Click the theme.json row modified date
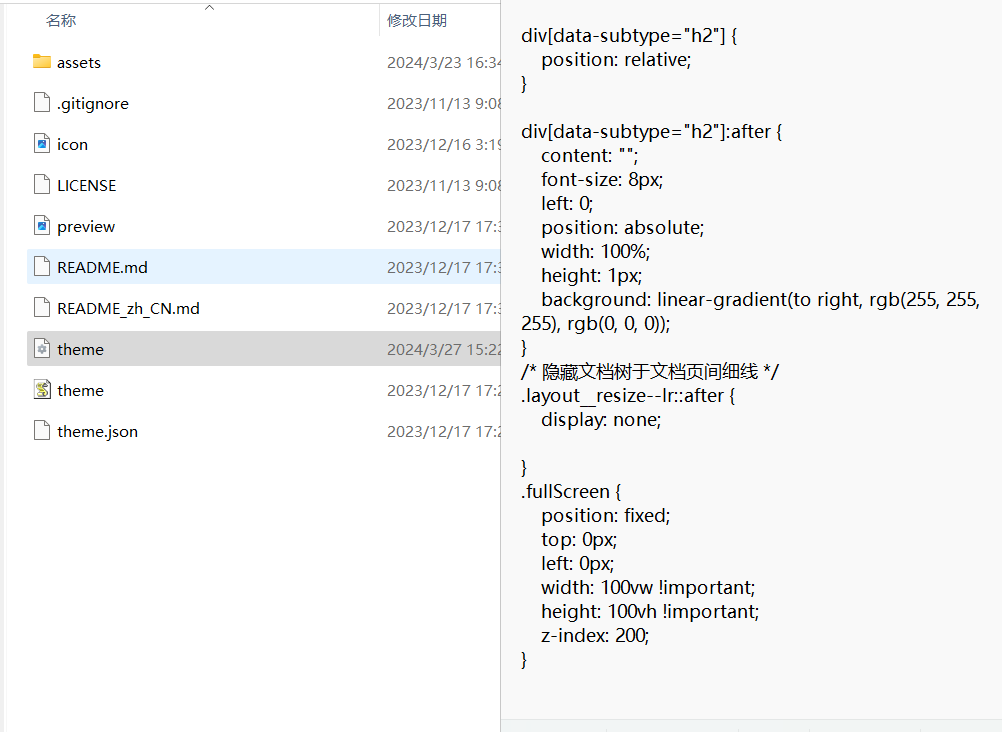Screen dimensions: 1002x732 (443, 432)
